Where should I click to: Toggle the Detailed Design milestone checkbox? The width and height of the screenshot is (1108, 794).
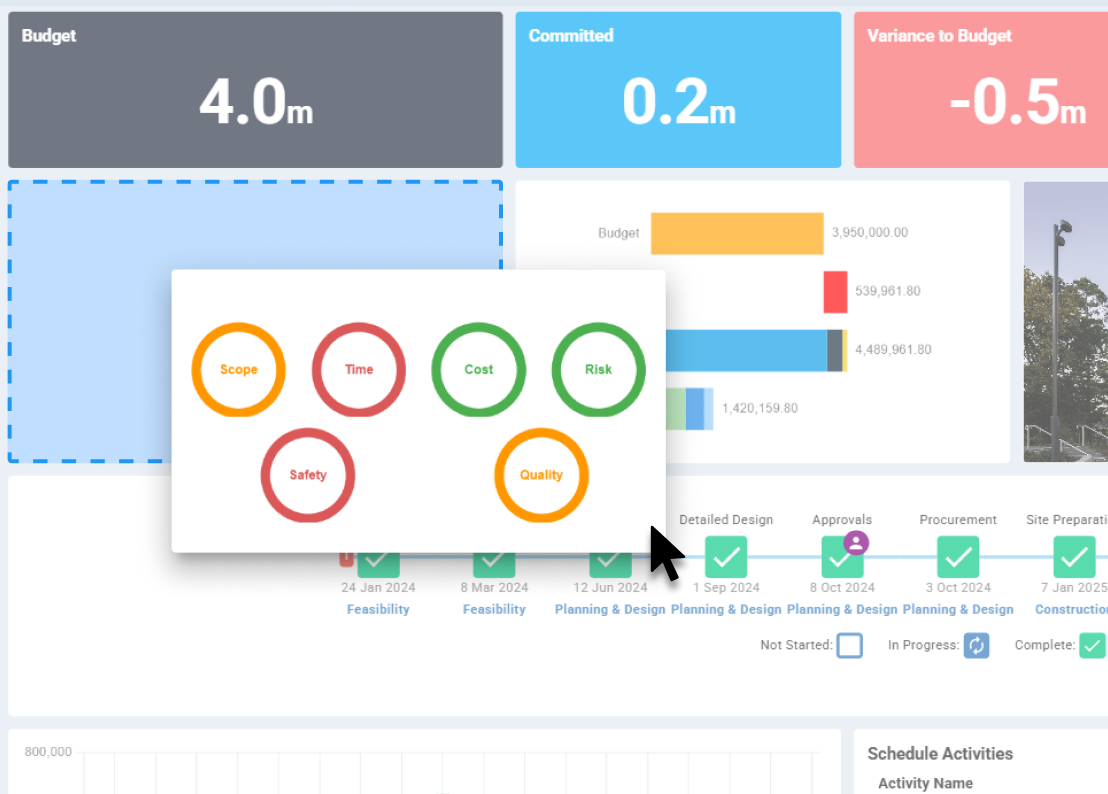(726, 557)
